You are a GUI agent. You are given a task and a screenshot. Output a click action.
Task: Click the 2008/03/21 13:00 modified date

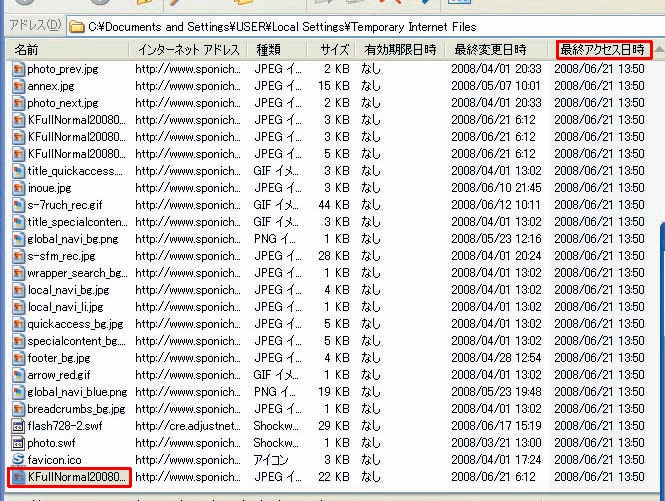(x=496, y=443)
